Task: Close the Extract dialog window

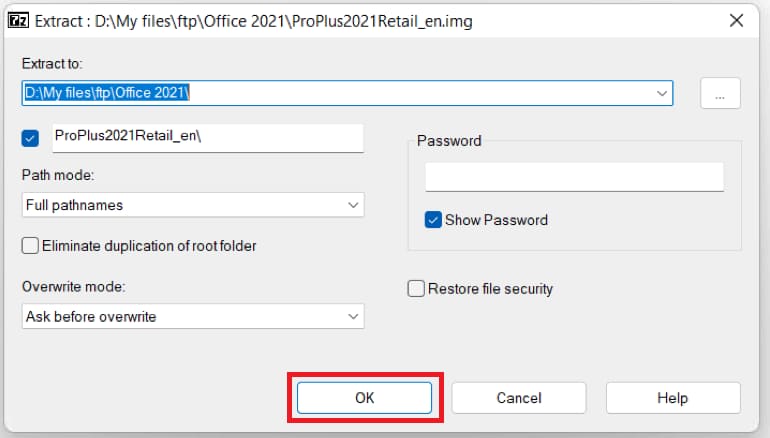Action: coord(736,19)
